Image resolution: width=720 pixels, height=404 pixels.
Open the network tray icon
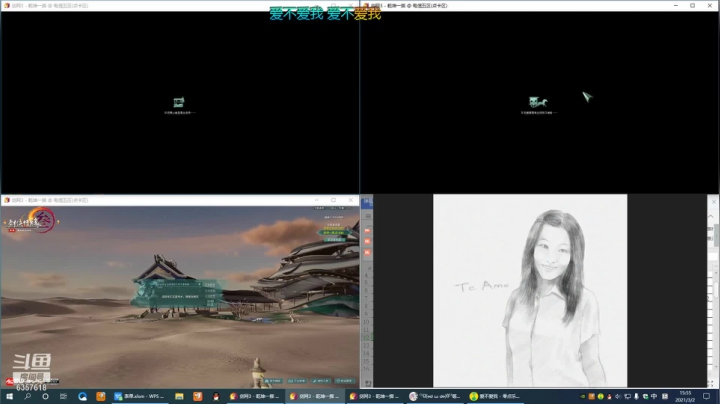click(x=627, y=397)
